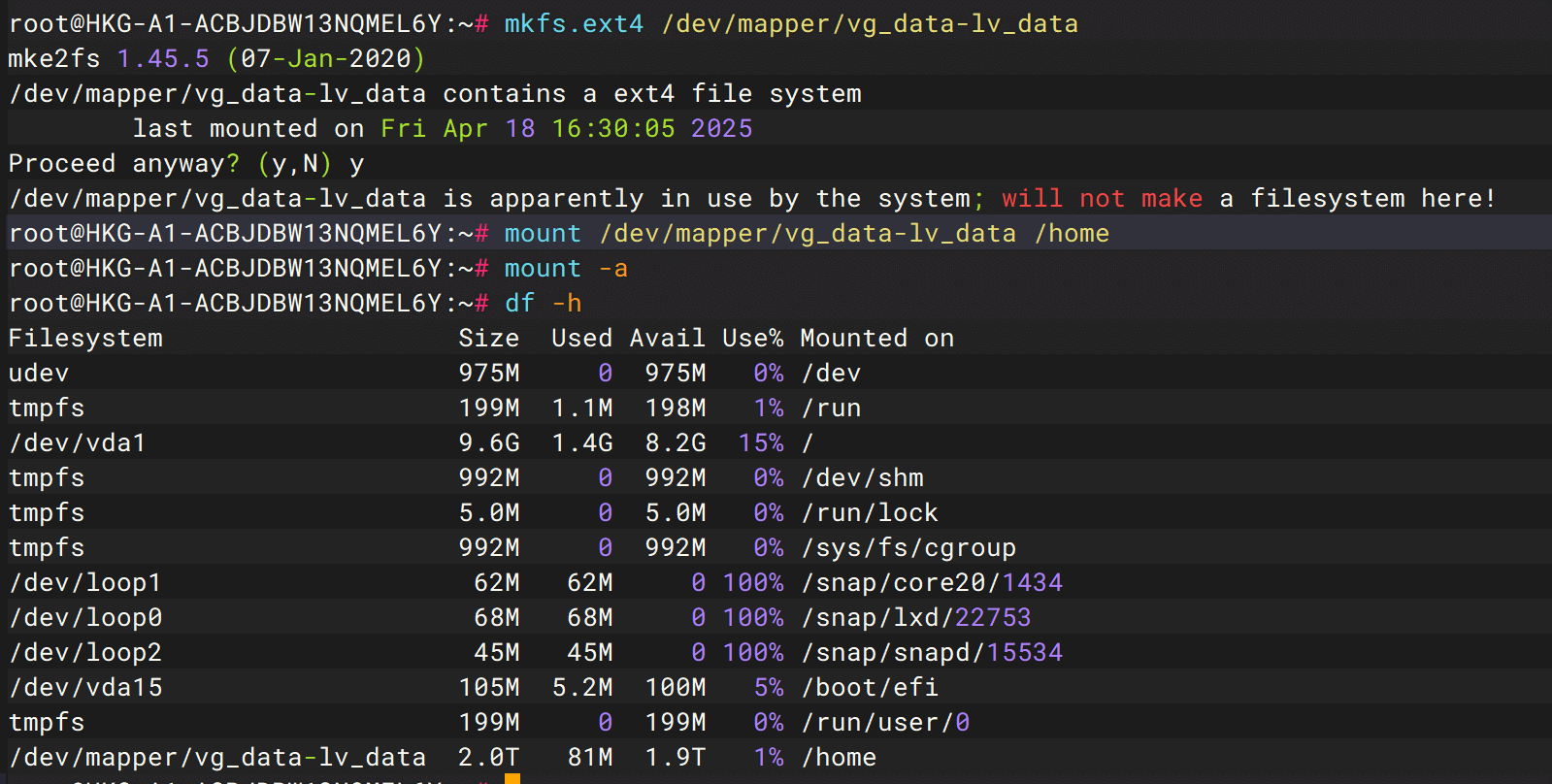Click the 2.0T size value
This screenshot has height=784, width=1552.
coord(489,758)
